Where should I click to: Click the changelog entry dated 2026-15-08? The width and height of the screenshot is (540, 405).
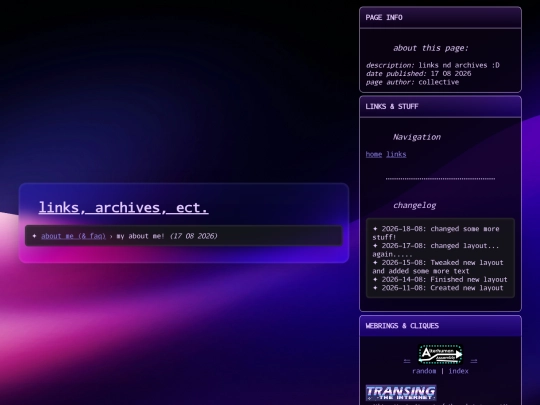[438, 267]
